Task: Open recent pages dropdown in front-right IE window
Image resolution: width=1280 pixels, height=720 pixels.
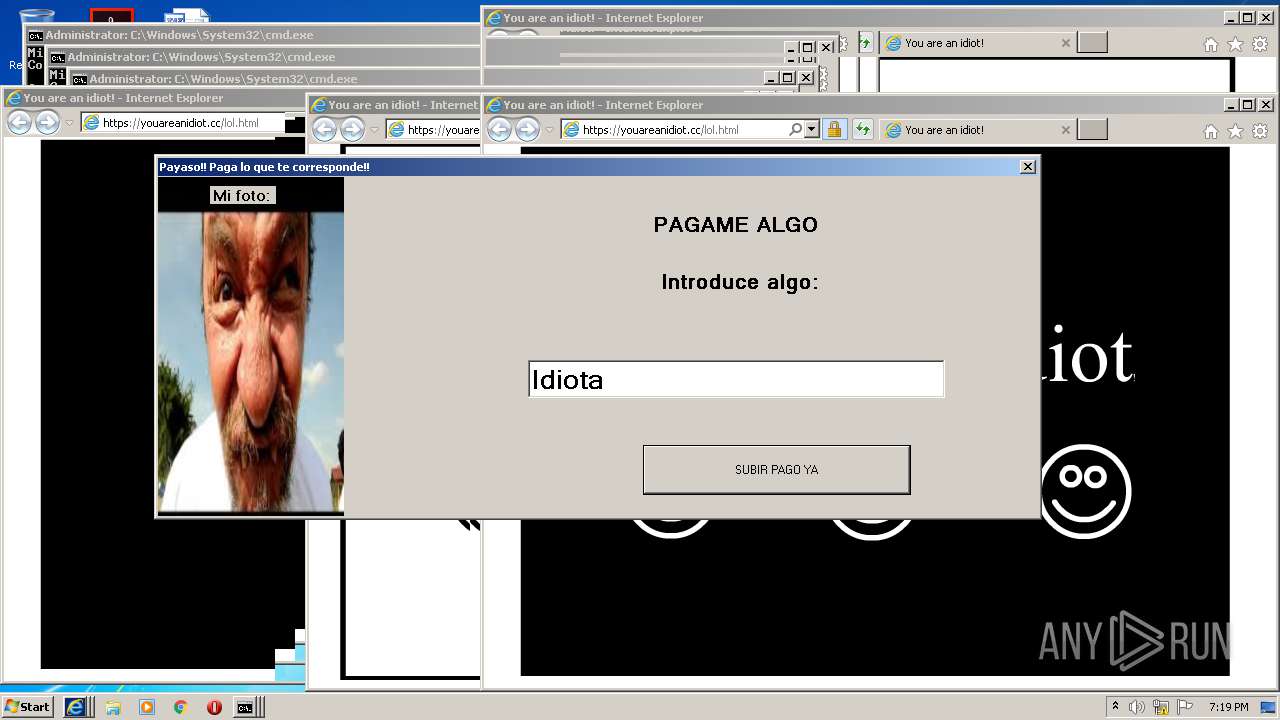Action: click(x=549, y=130)
